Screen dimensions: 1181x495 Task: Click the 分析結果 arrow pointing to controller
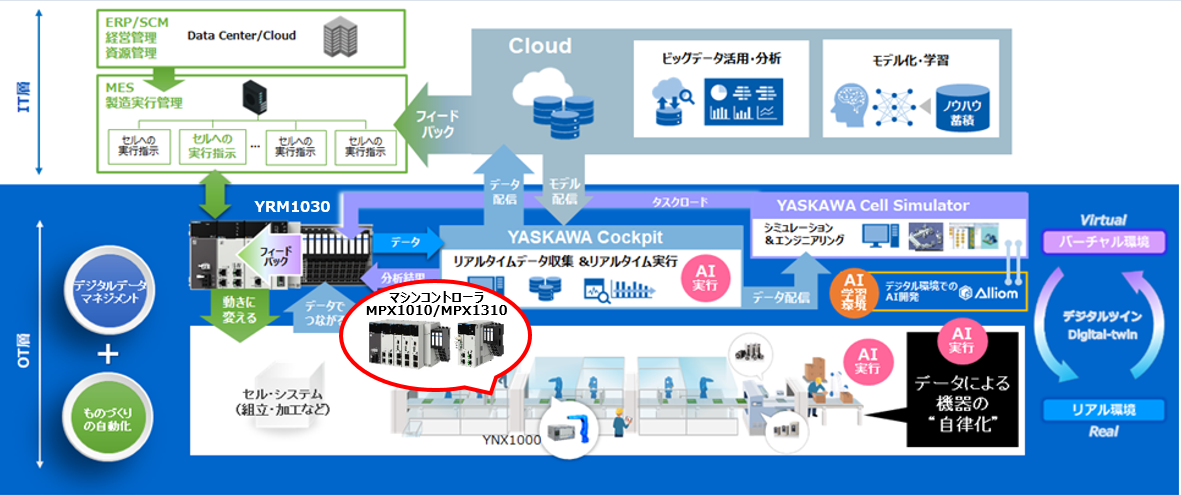[400, 278]
